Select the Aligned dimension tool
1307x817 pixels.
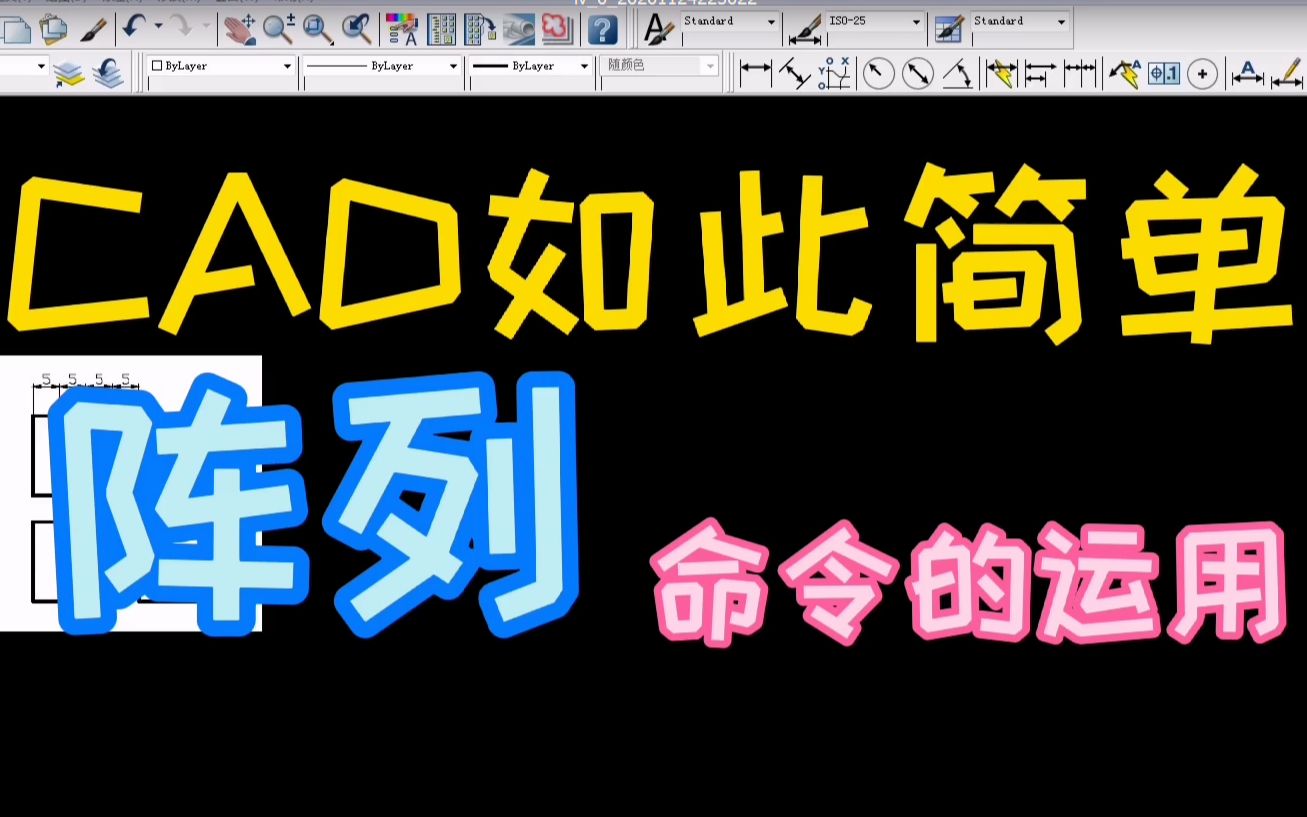click(x=795, y=73)
